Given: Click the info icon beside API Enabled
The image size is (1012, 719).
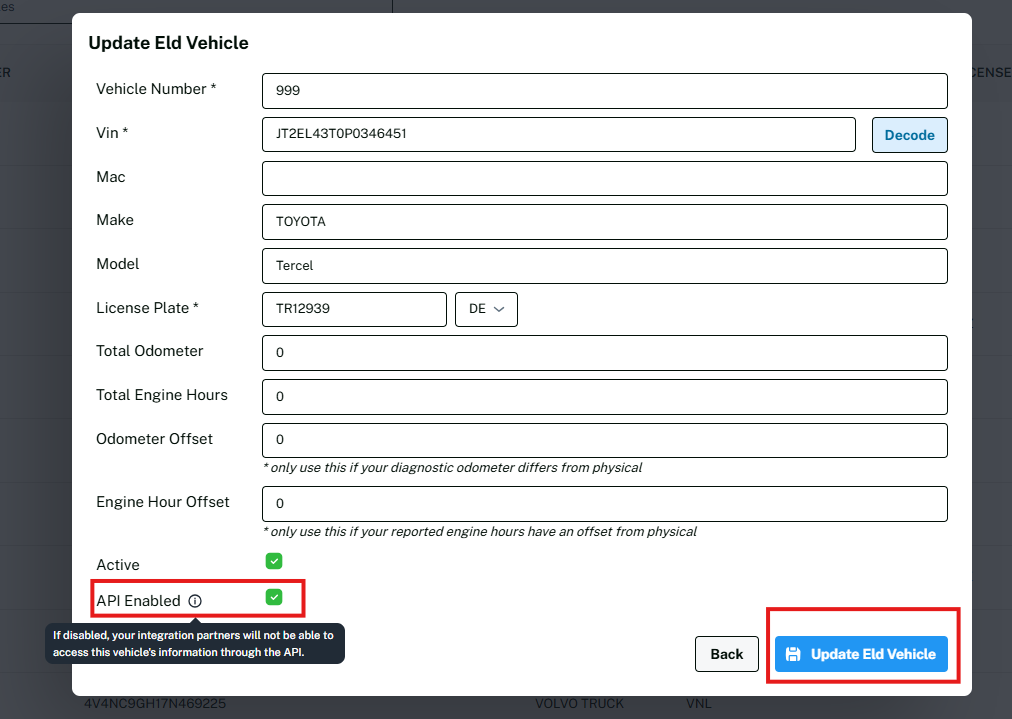Looking at the screenshot, I should click(195, 601).
